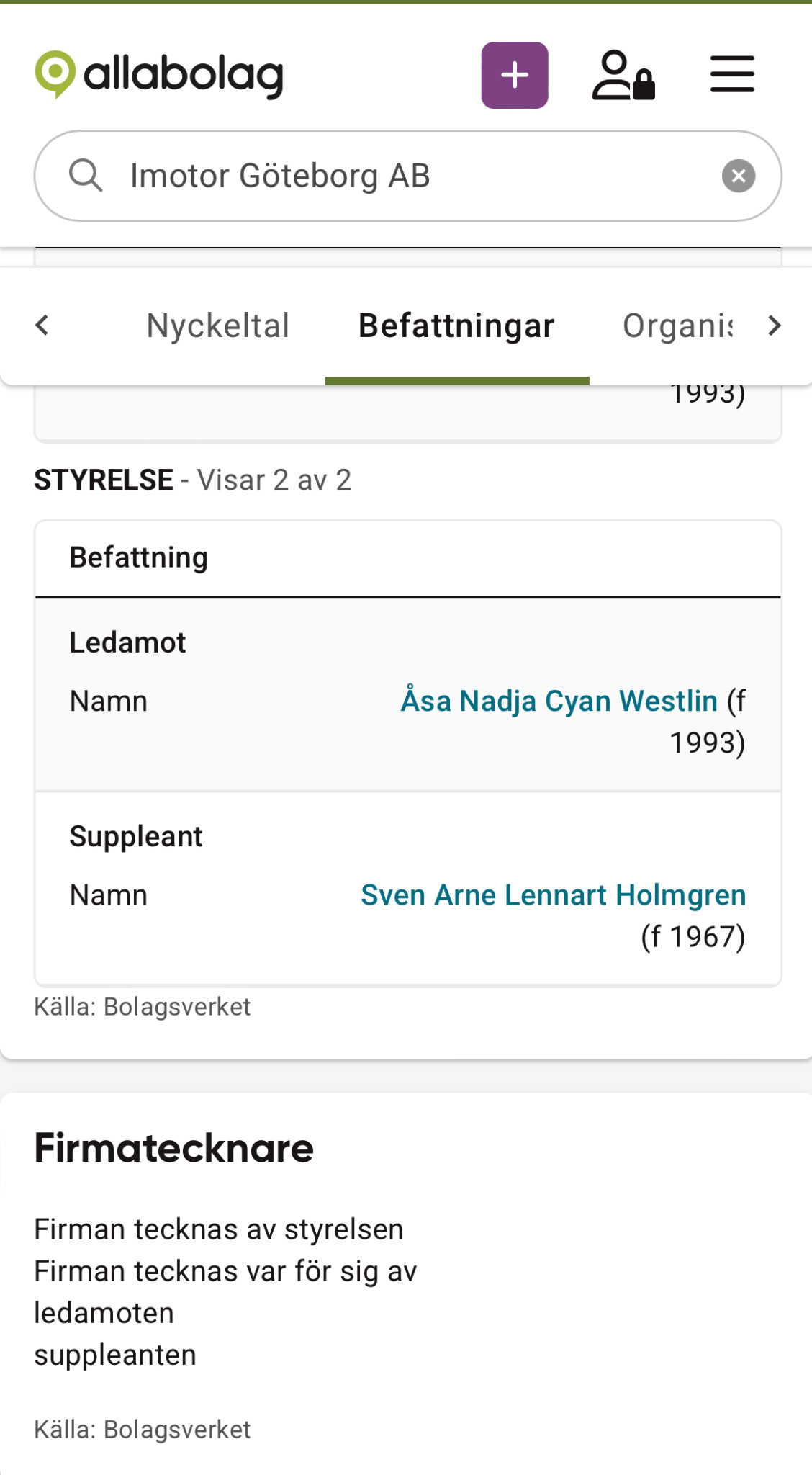Viewport: 812px width, 1475px height.
Task: Open the allabolag logo homepage
Action: click(x=159, y=75)
